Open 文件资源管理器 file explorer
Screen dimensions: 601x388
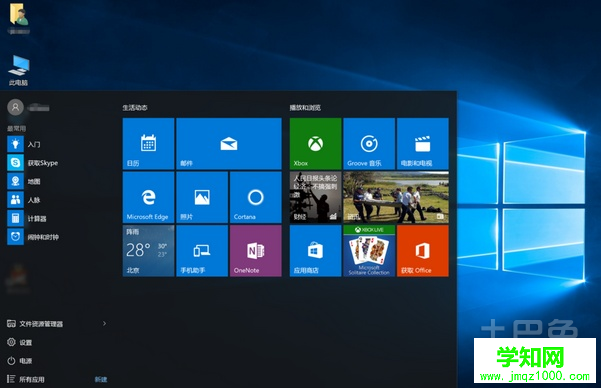click(x=35, y=324)
